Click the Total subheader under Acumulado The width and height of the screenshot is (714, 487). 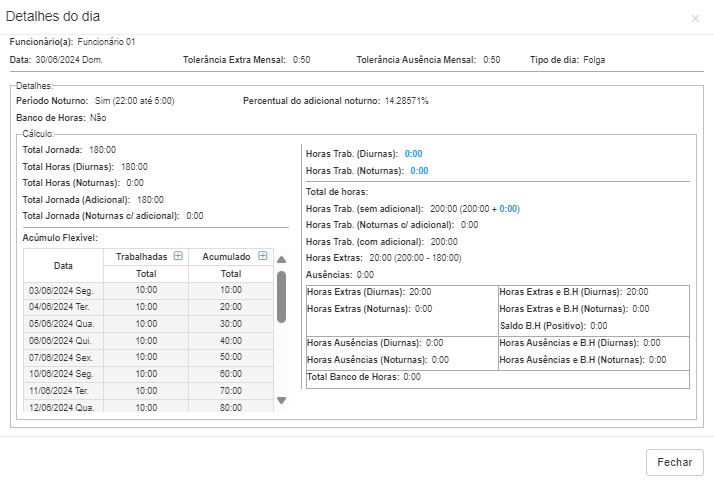click(x=231, y=273)
